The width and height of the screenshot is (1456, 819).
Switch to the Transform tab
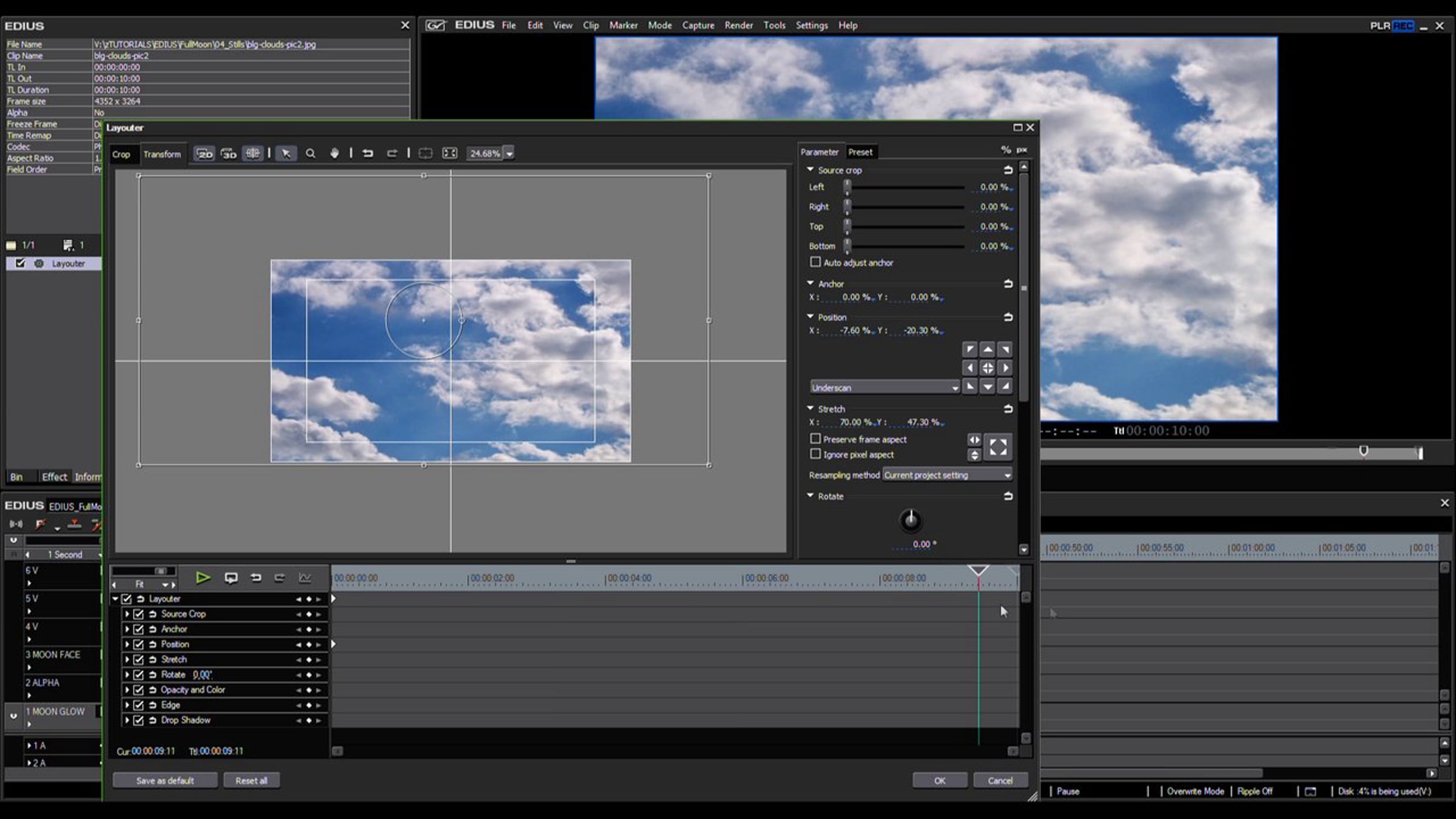click(x=162, y=154)
